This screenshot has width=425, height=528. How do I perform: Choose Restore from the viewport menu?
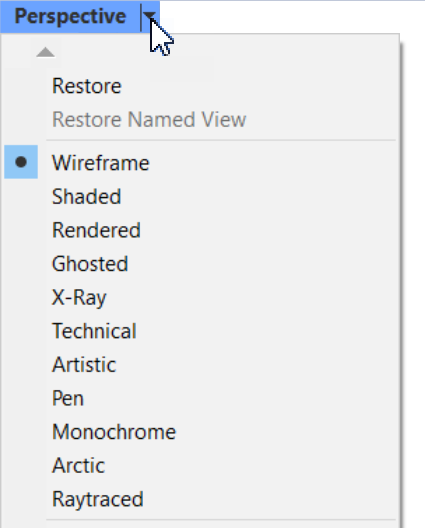click(x=87, y=86)
